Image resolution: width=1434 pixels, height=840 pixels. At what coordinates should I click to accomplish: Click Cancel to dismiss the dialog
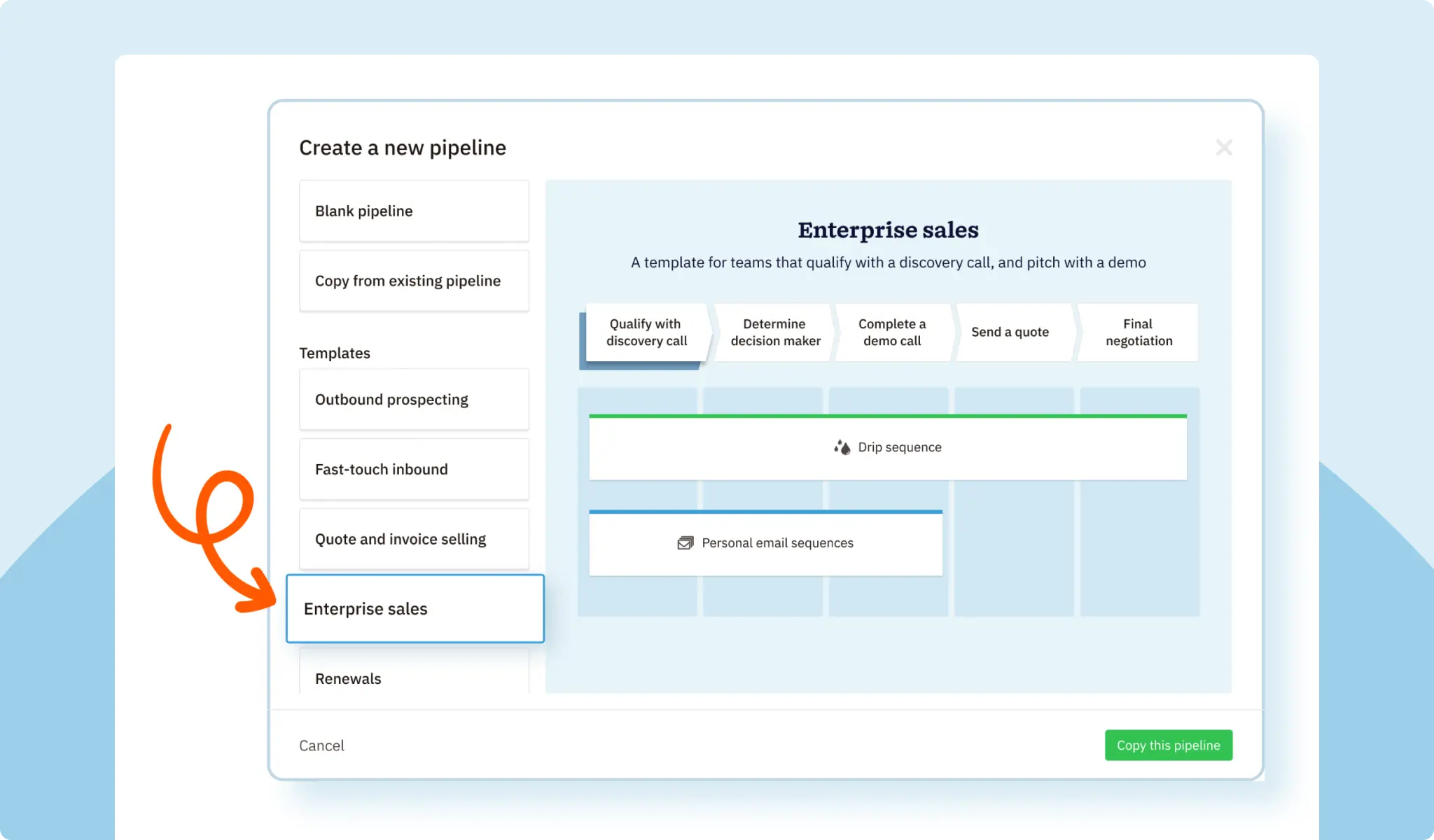coord(321,745)
